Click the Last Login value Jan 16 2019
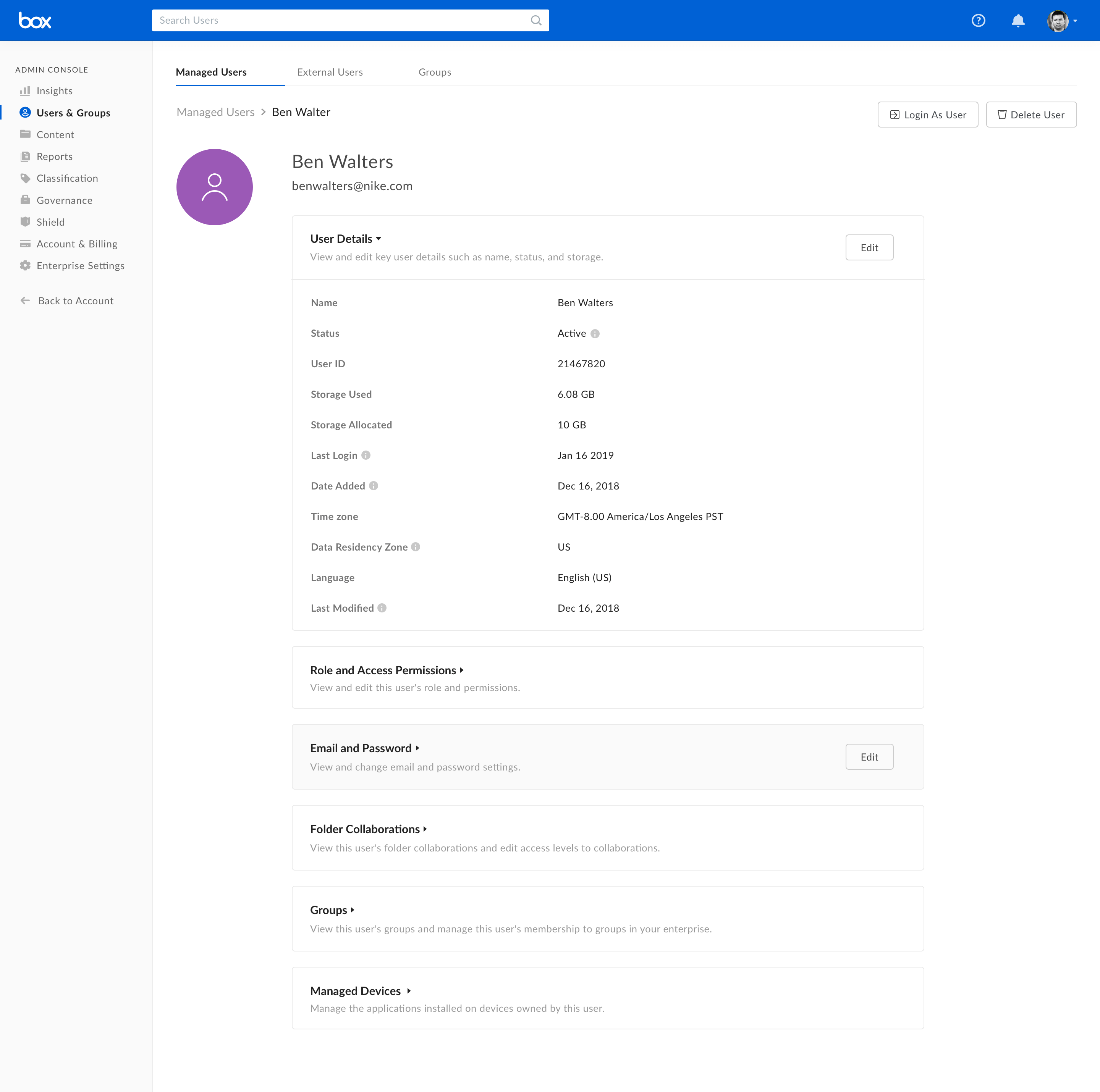The height and width of the screenshot is (1092, 1100). point(586,455)
